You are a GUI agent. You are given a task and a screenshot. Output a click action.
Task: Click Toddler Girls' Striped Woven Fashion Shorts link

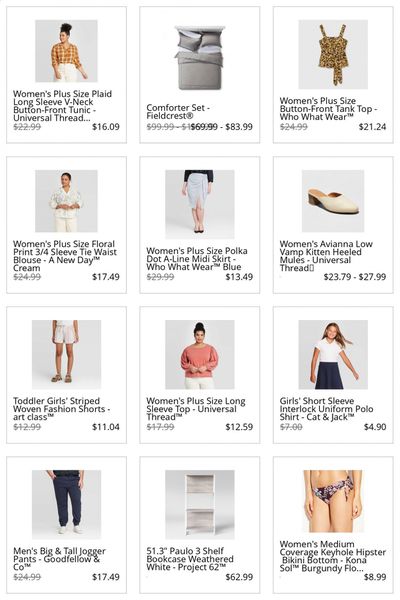62,409
